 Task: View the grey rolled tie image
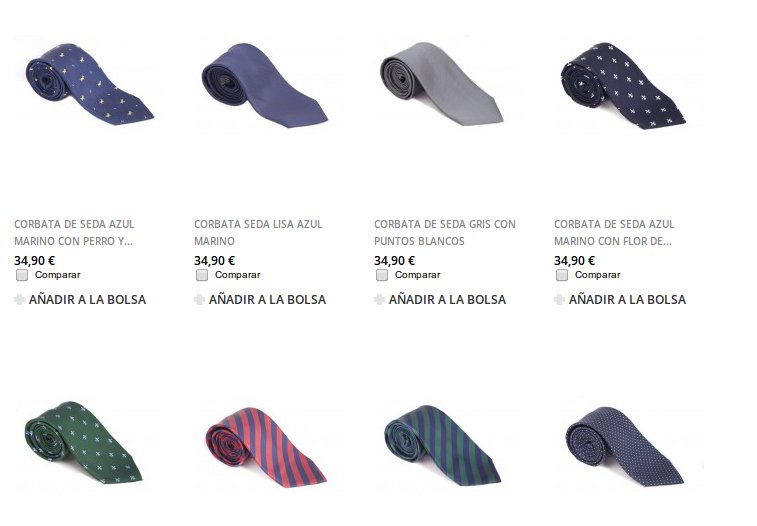(x=442, y=84)
